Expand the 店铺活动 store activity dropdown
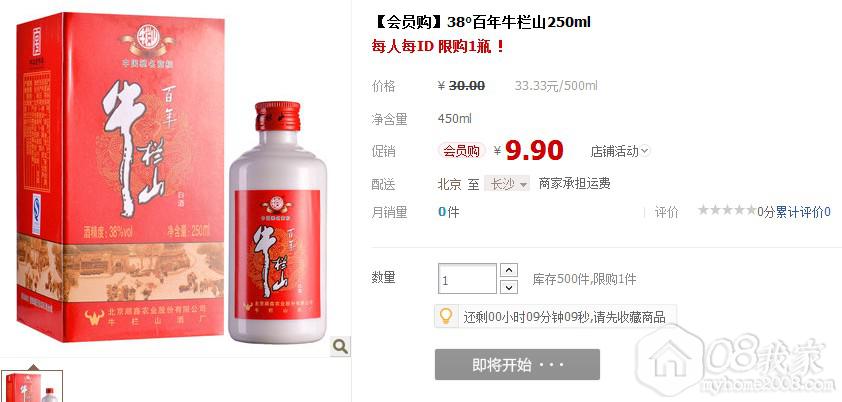Image resolution: width=842 pixels, height=402 pixels. click(x=620, y=151)
